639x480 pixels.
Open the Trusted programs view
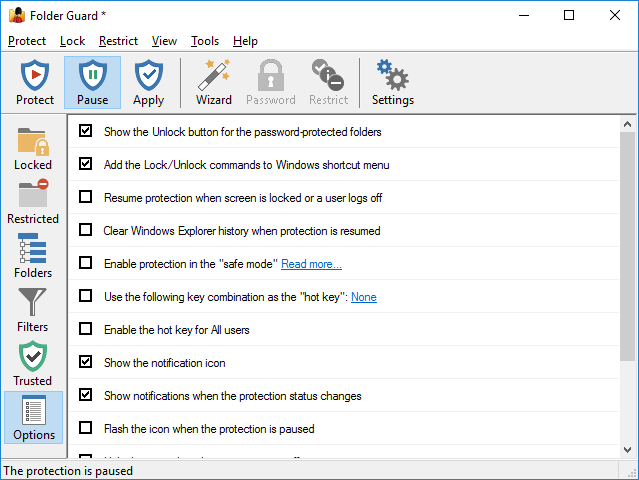click(33, 364)
